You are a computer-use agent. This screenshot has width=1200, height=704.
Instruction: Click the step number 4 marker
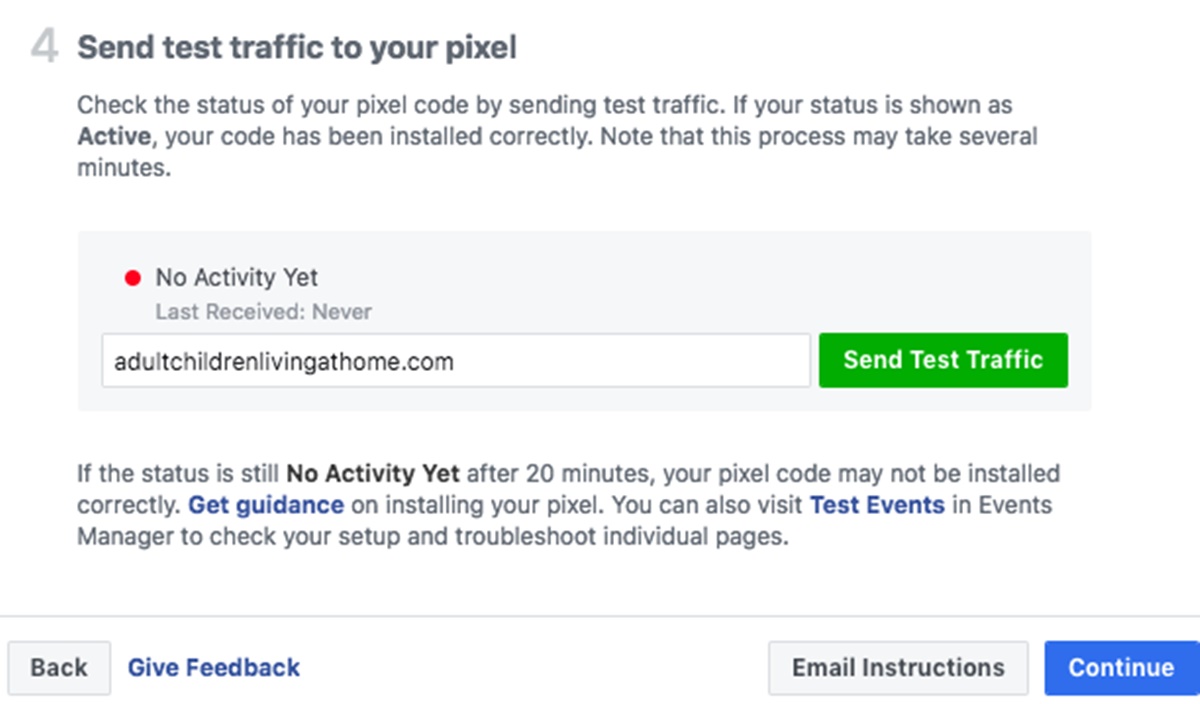point(43,48)
